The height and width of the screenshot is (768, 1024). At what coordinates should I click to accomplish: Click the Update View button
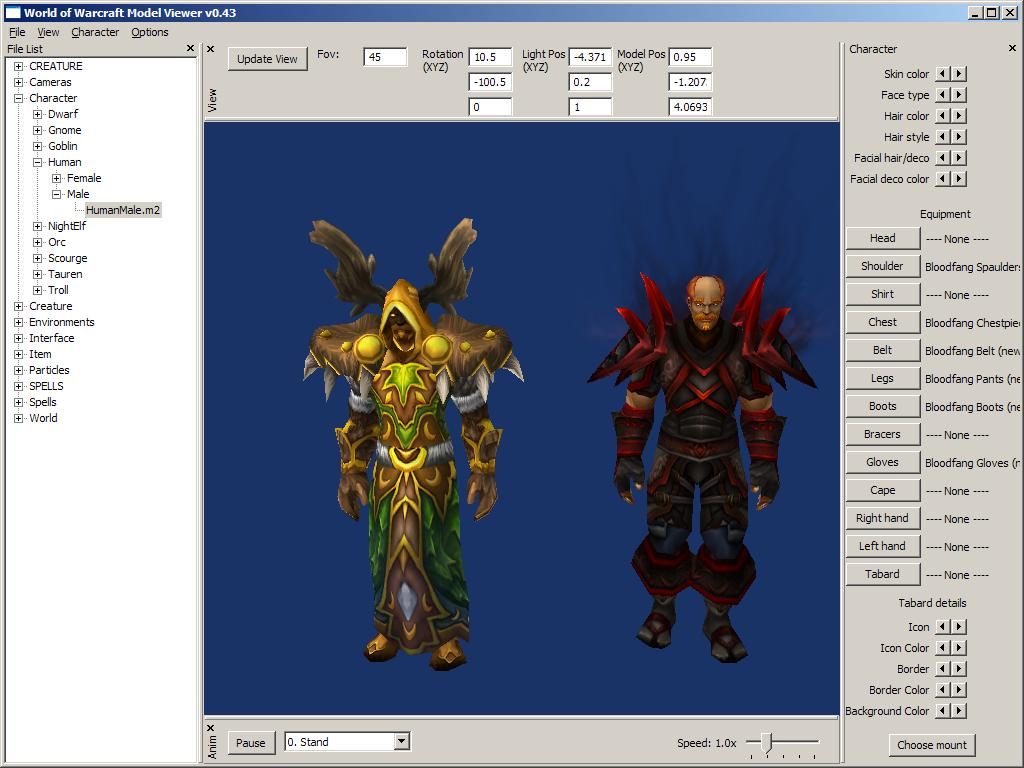pyautogui.click(x=267, y=59)
